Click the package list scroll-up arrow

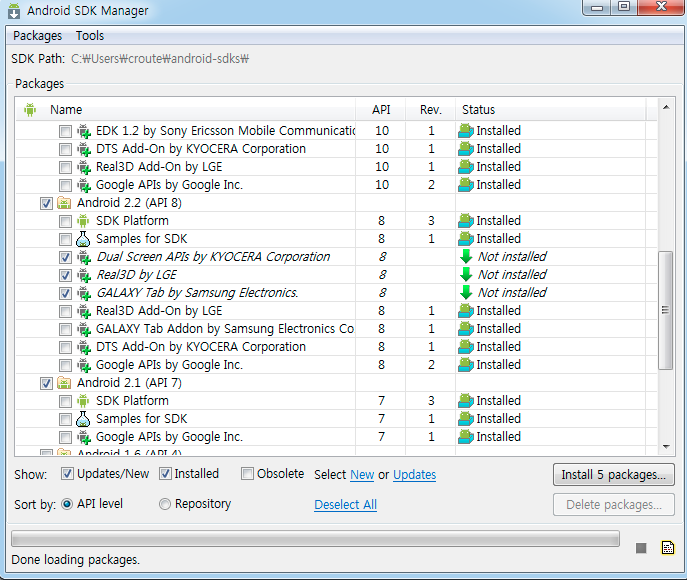[x=666, y=107]
